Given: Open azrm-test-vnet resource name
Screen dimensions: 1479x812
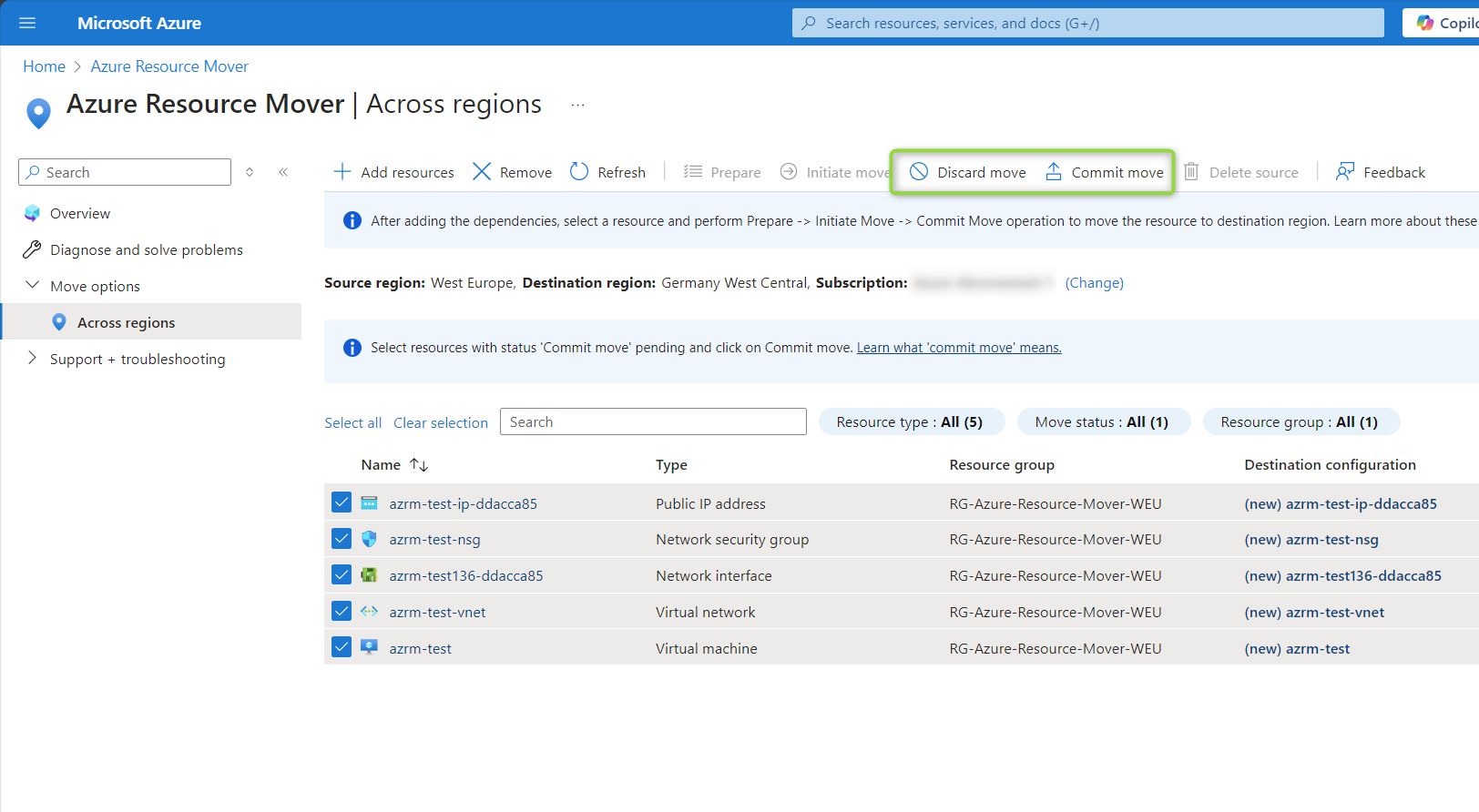Looking at the screenshot, I should [x=437, y=613].
